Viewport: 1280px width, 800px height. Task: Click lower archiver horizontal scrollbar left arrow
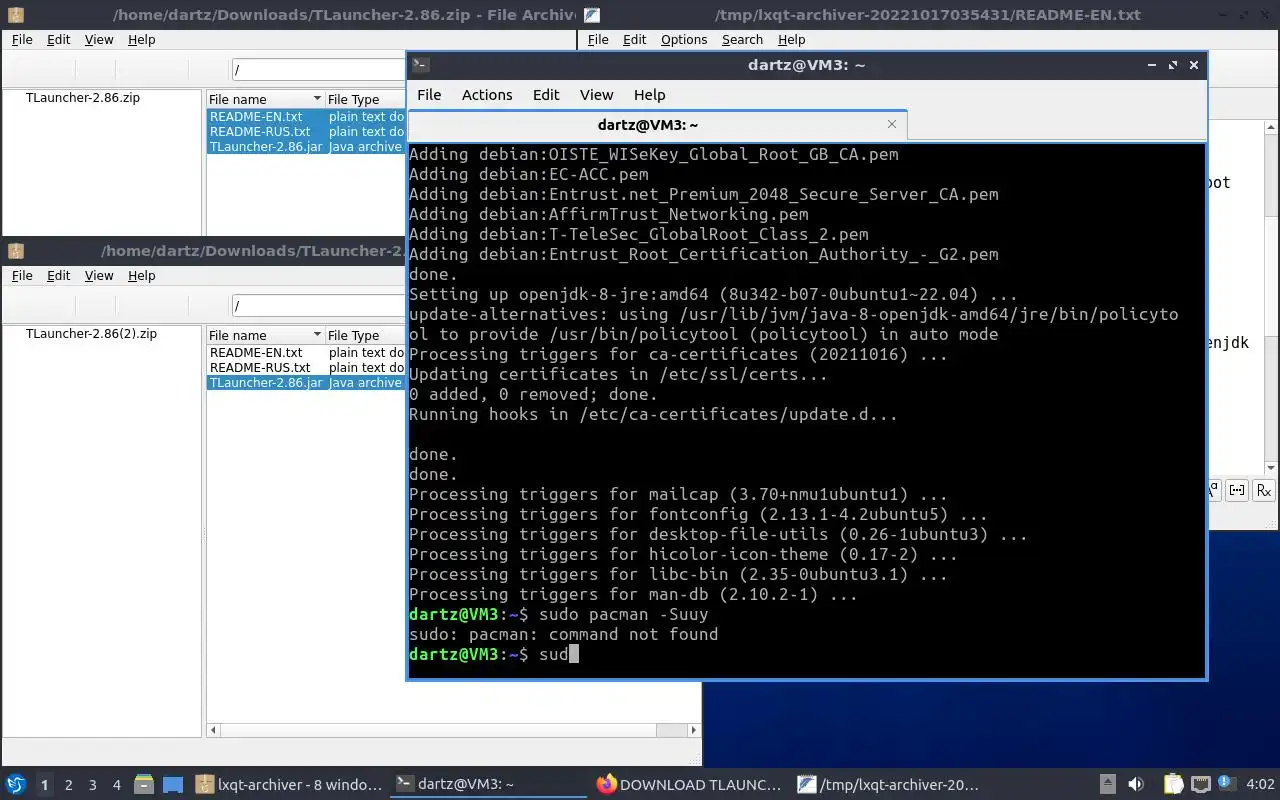213,730
